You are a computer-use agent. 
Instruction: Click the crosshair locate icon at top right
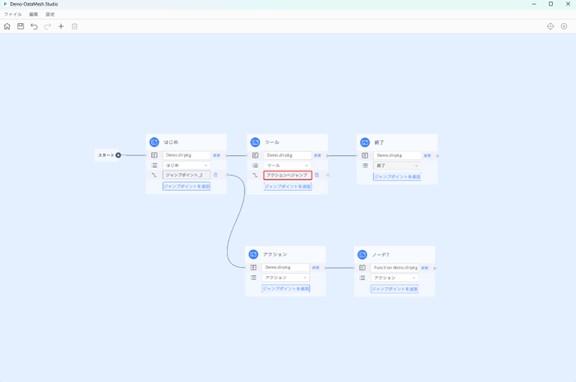pyautogui.click(x=550, y=26)
